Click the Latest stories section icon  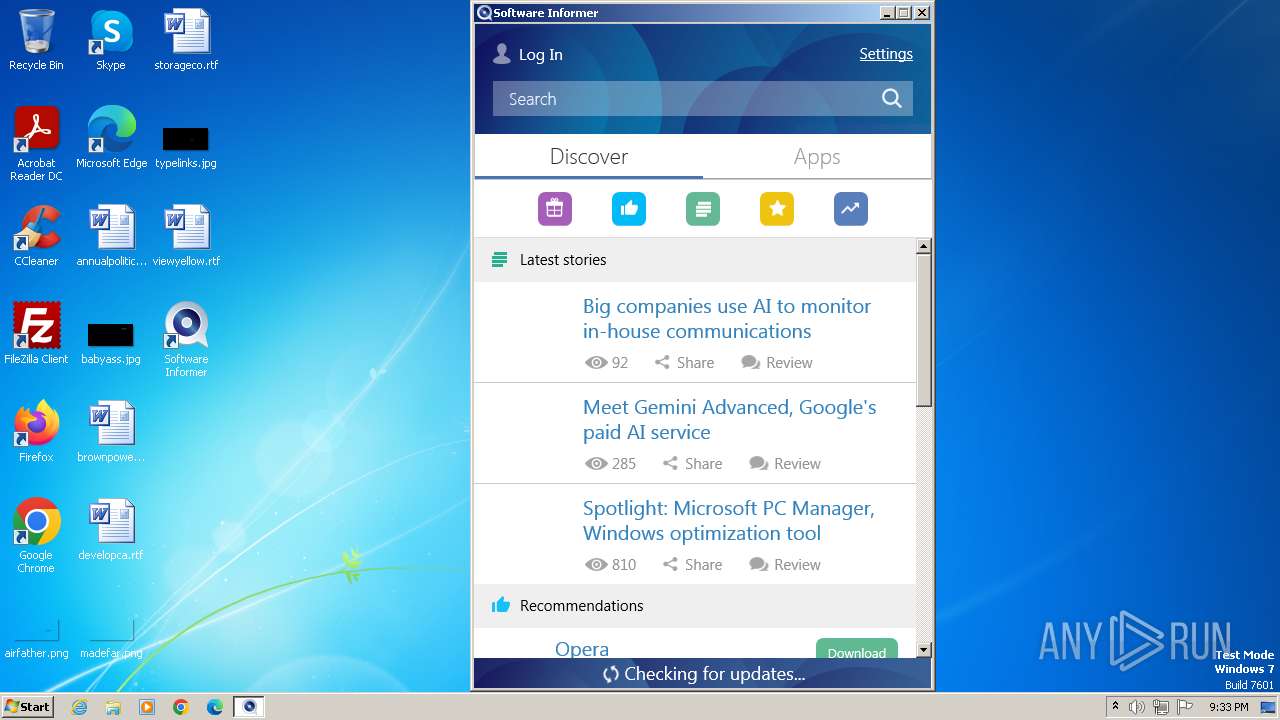pos(500,260)
